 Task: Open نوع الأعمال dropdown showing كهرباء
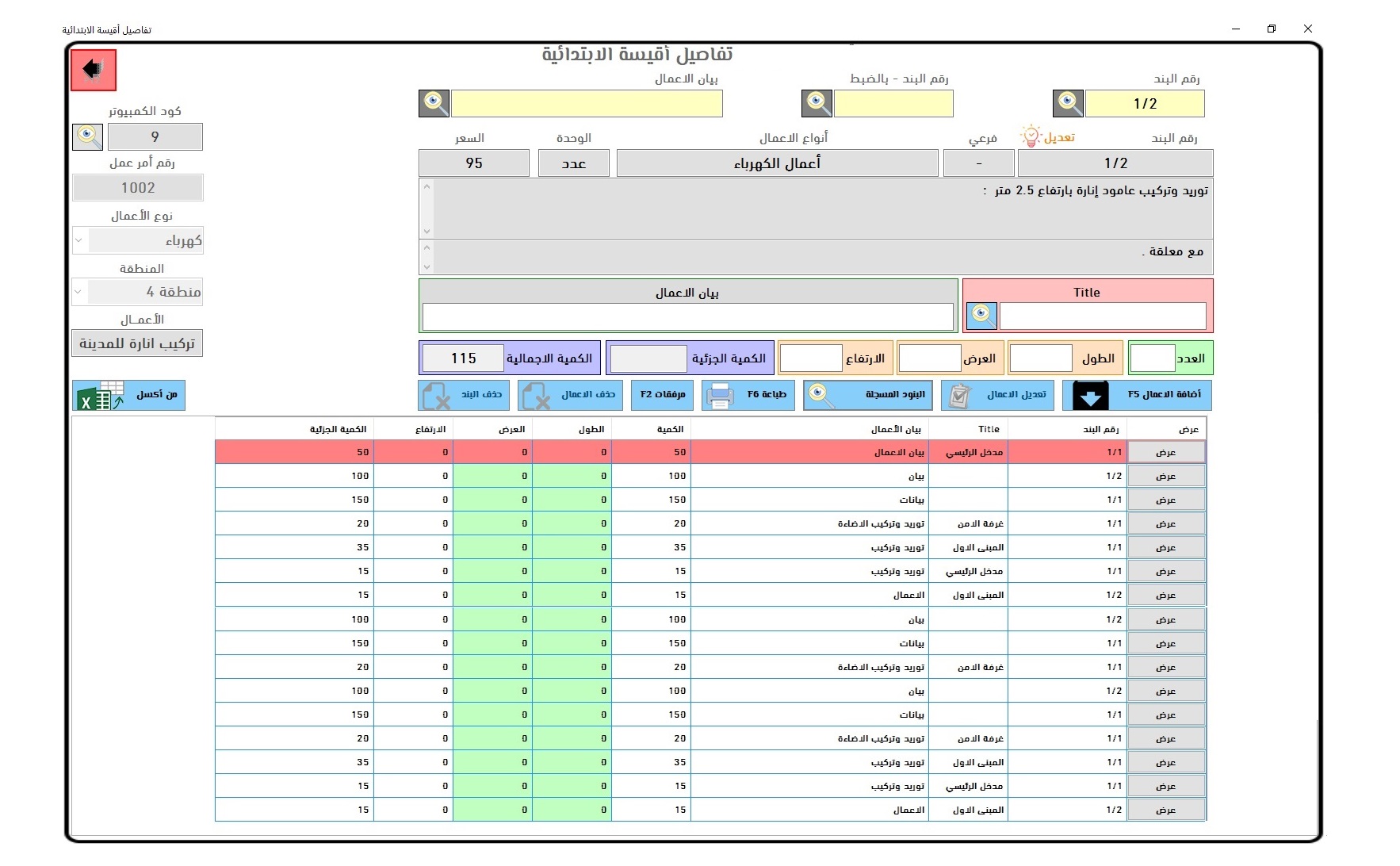coord(78,240)
